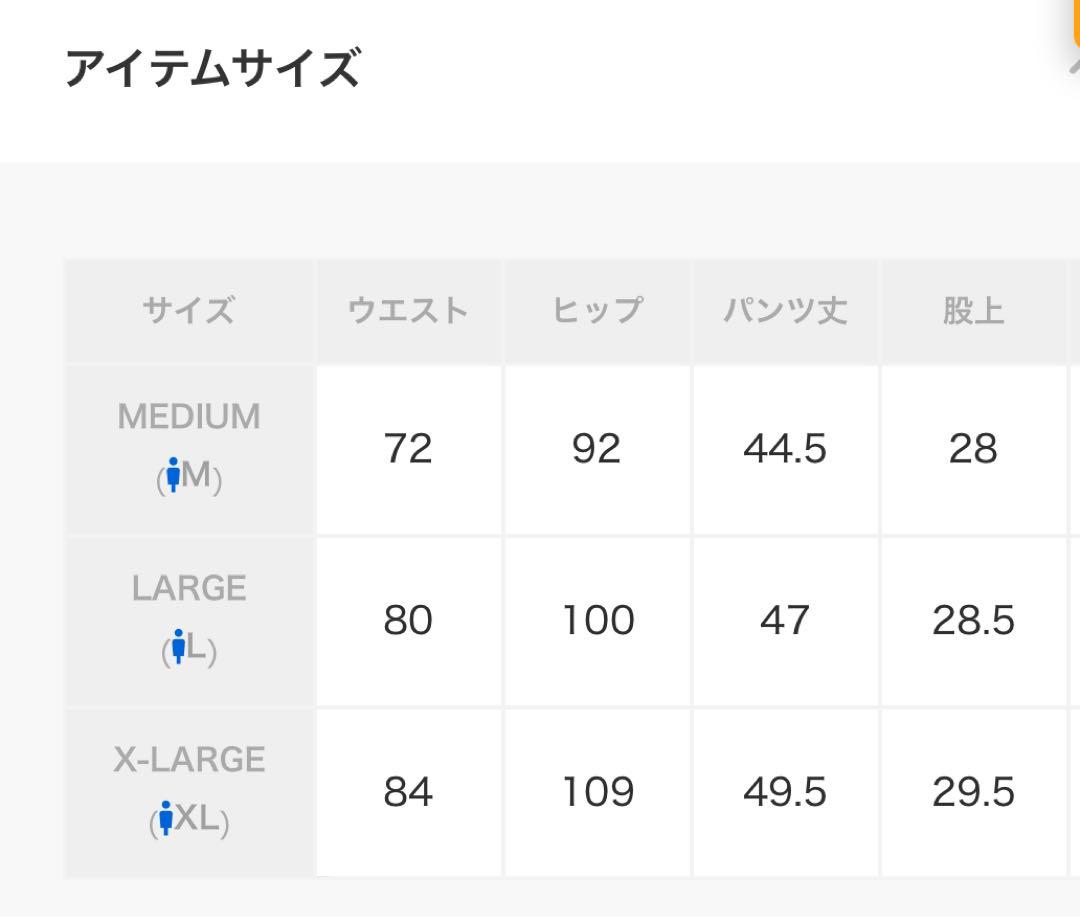Click the X-LARGE pants length 49.5 cell
This screenshot has height=917, width=1080.
tap(785, 792)
